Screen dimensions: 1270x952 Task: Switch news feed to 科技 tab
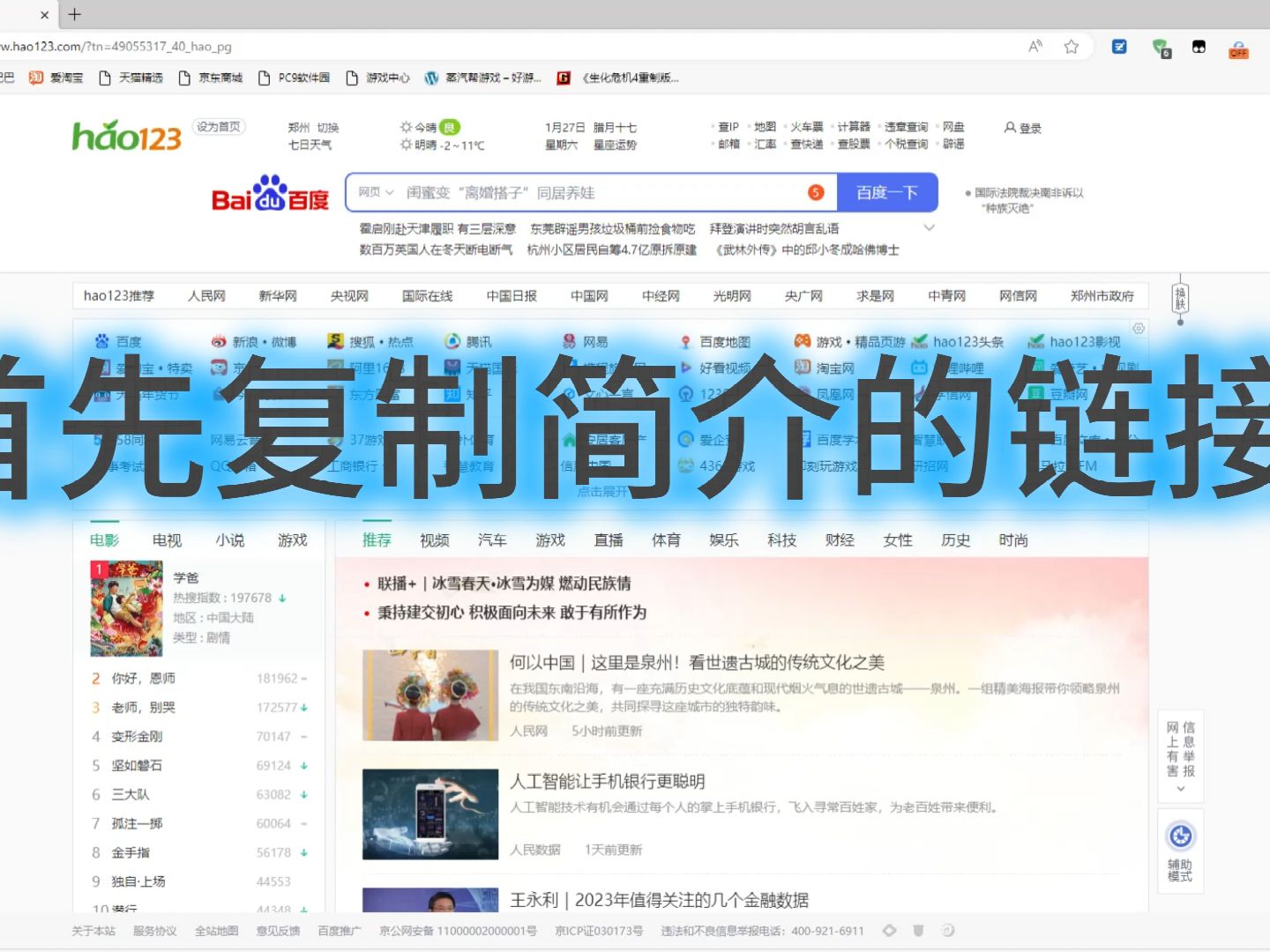(x=782, y=540)
